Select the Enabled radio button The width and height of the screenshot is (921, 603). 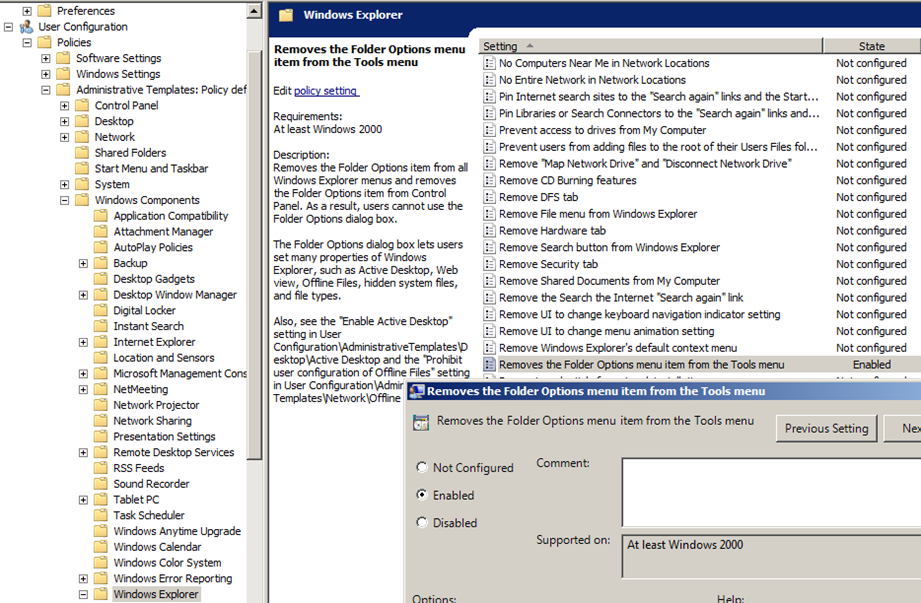coord(422,495)
